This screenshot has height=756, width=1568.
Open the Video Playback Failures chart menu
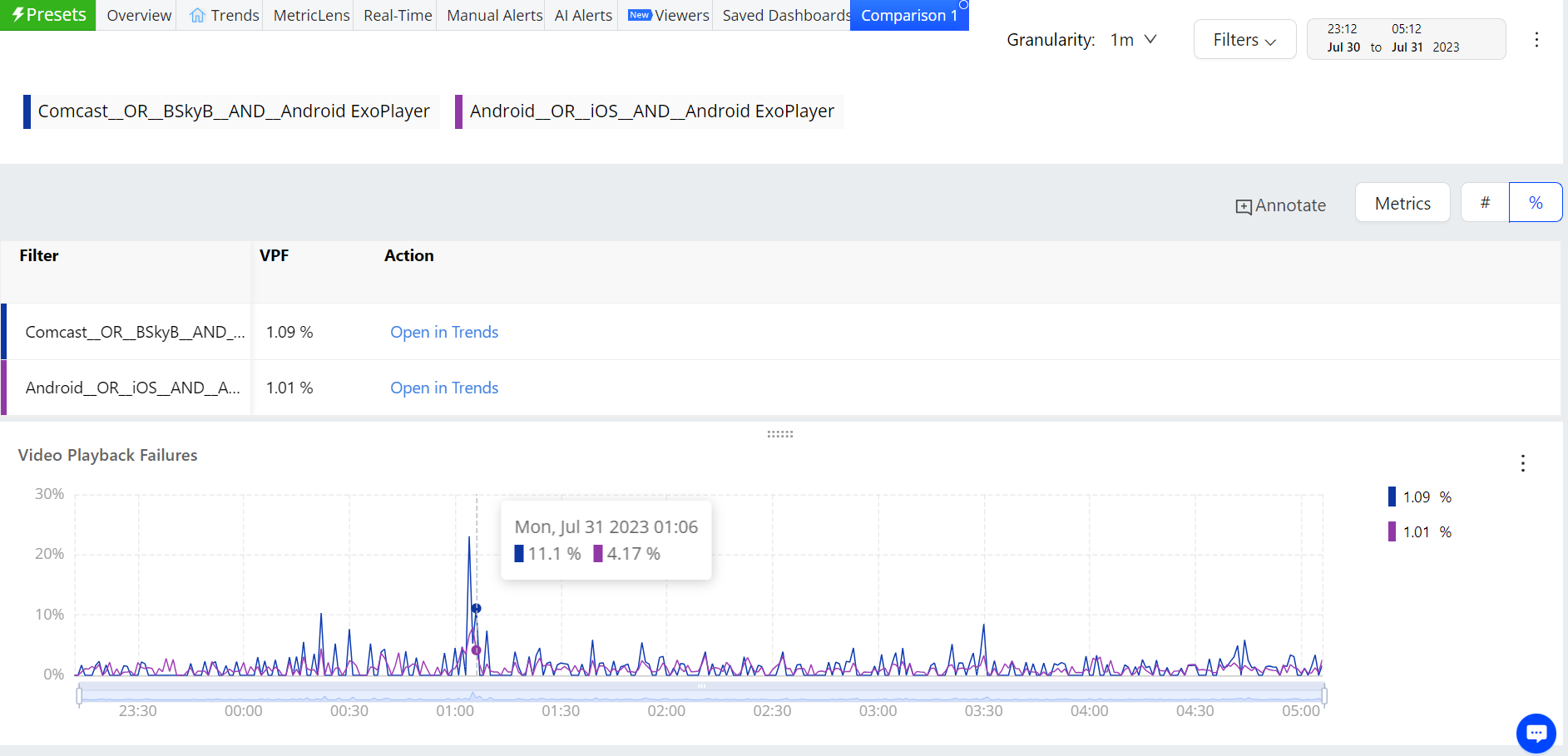[x=1522, y=463]
